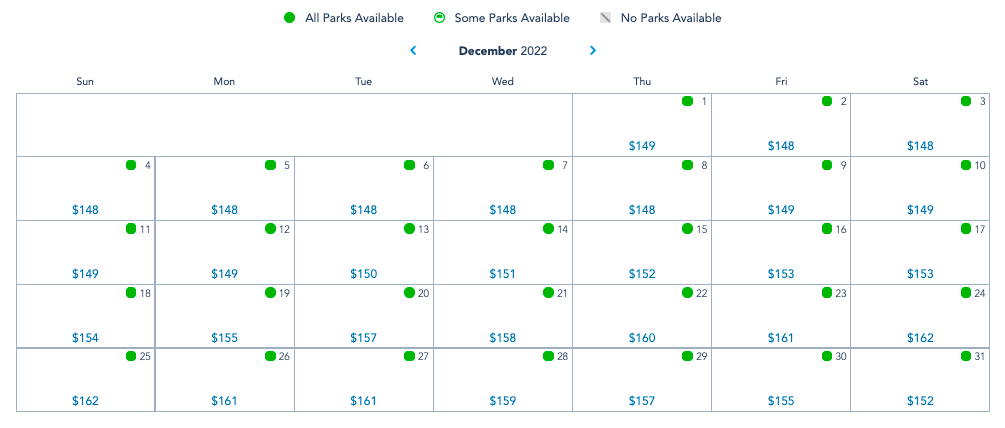Select the $159 price on December 28
This screenshot has height=428, width=1005.
pyautogui.click(x=503, y=401)
